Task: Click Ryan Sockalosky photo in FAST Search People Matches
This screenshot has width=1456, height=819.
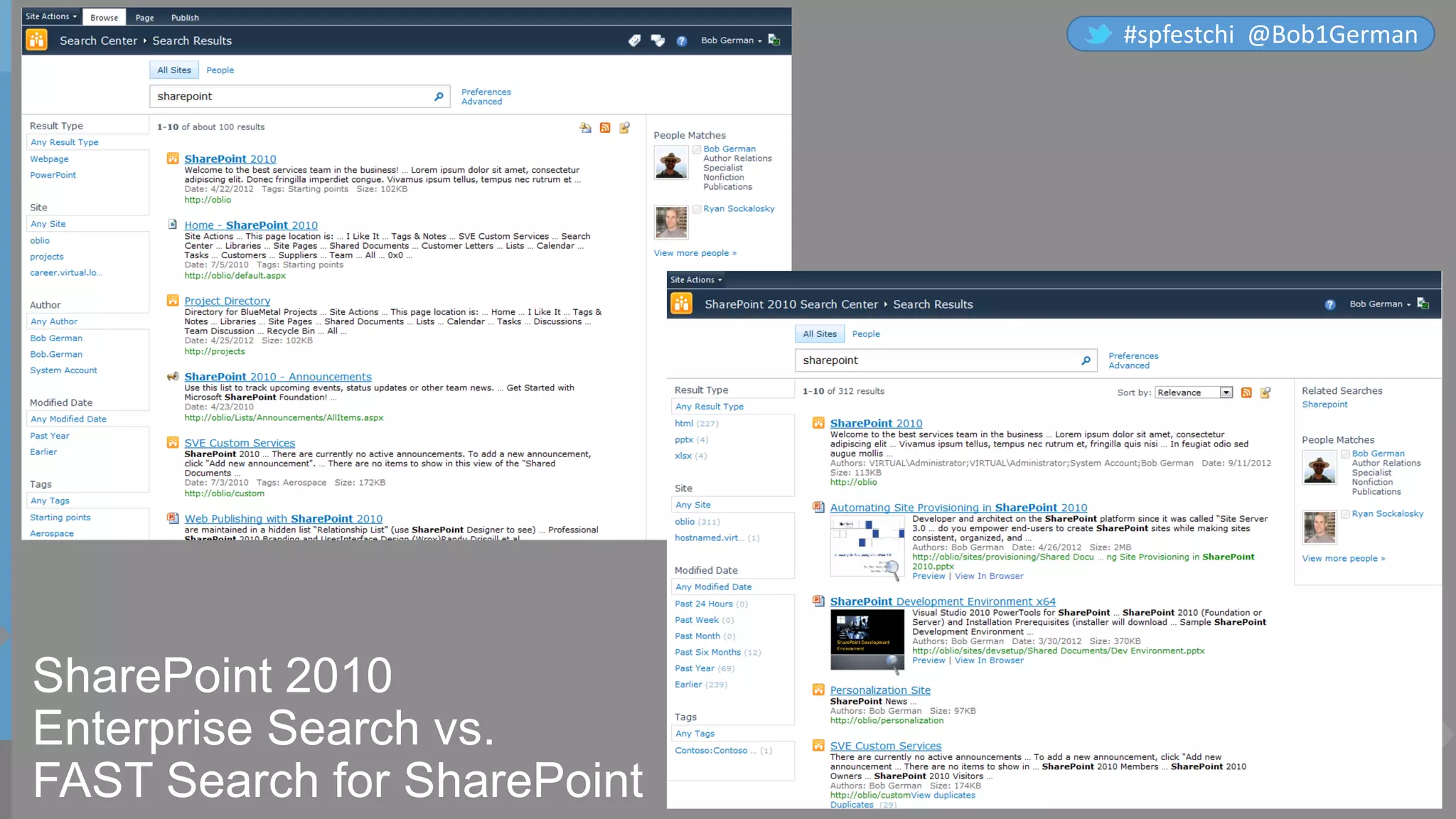Action: click(1319, 528)
